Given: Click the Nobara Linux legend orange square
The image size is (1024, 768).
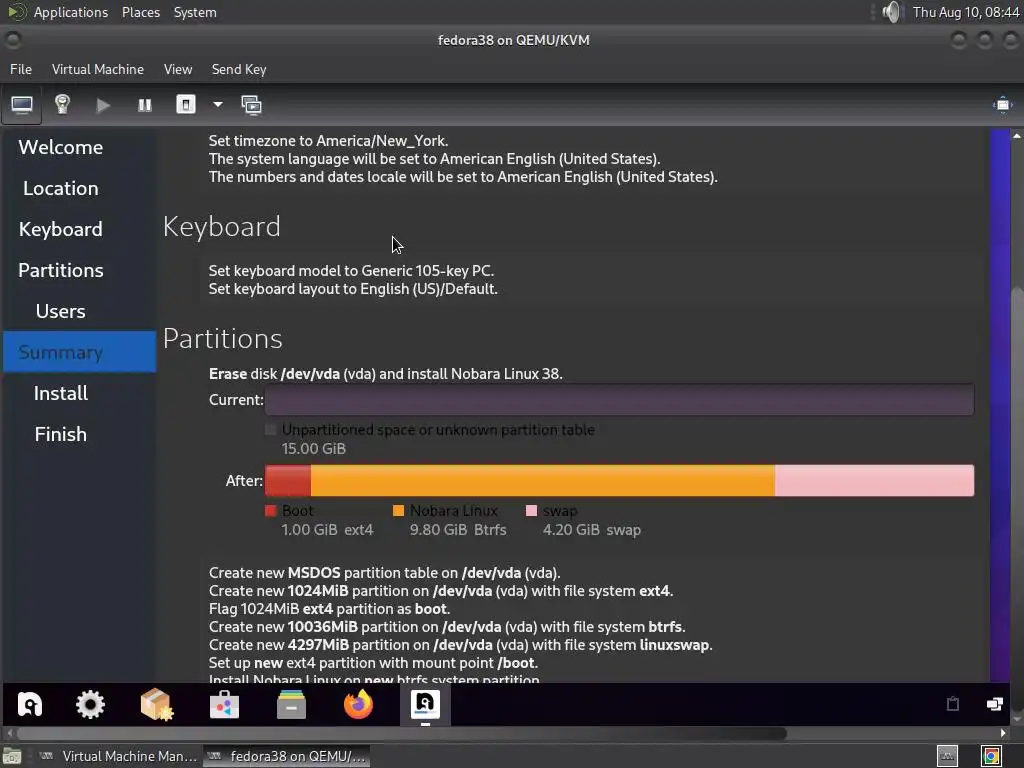Looking at the screenshot, I should tap(398, 511).
